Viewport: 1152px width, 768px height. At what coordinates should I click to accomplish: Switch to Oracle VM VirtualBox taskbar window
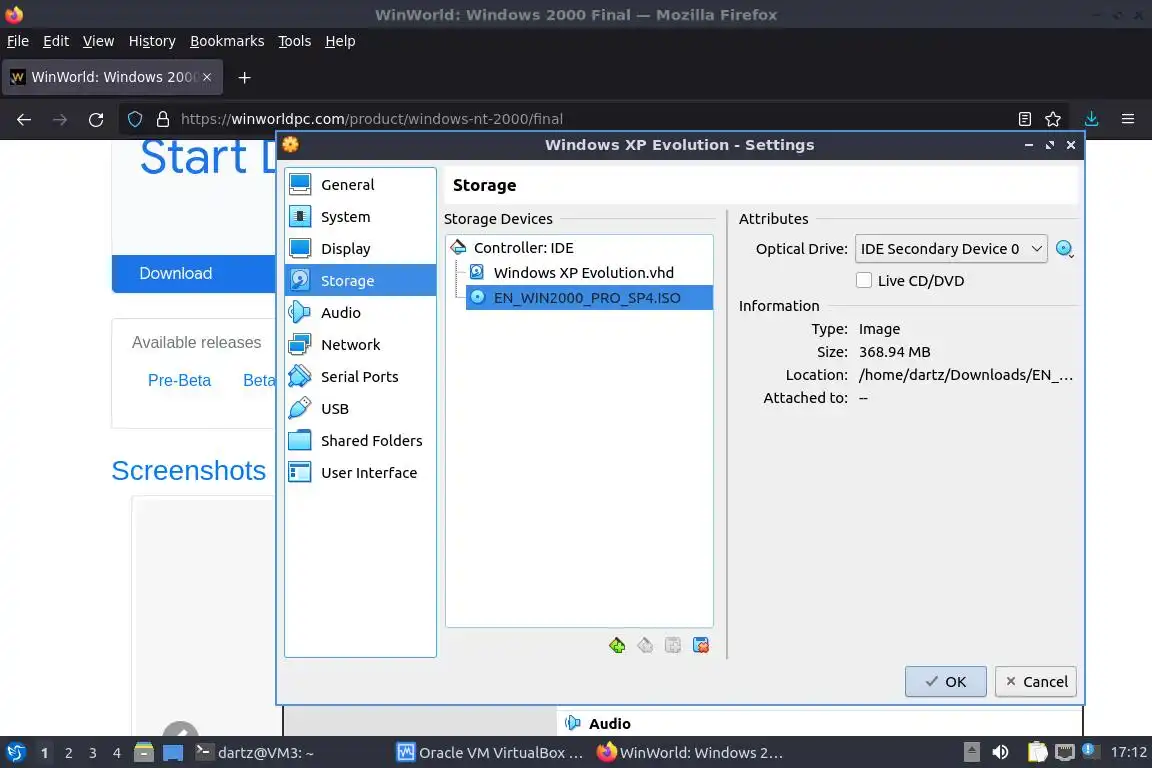(x=490, y=753)
